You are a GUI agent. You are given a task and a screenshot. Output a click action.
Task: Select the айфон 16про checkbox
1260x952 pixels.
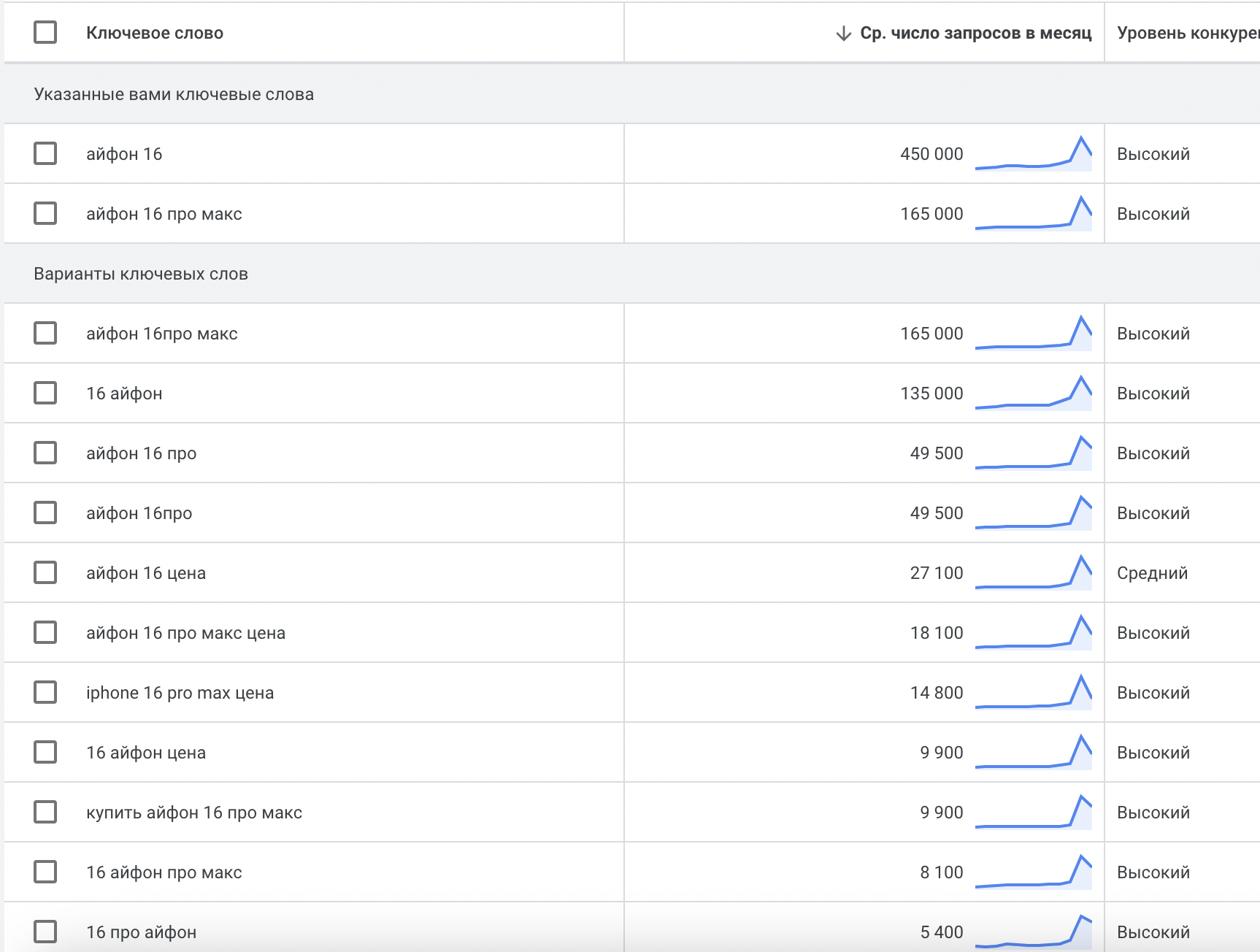45,513
